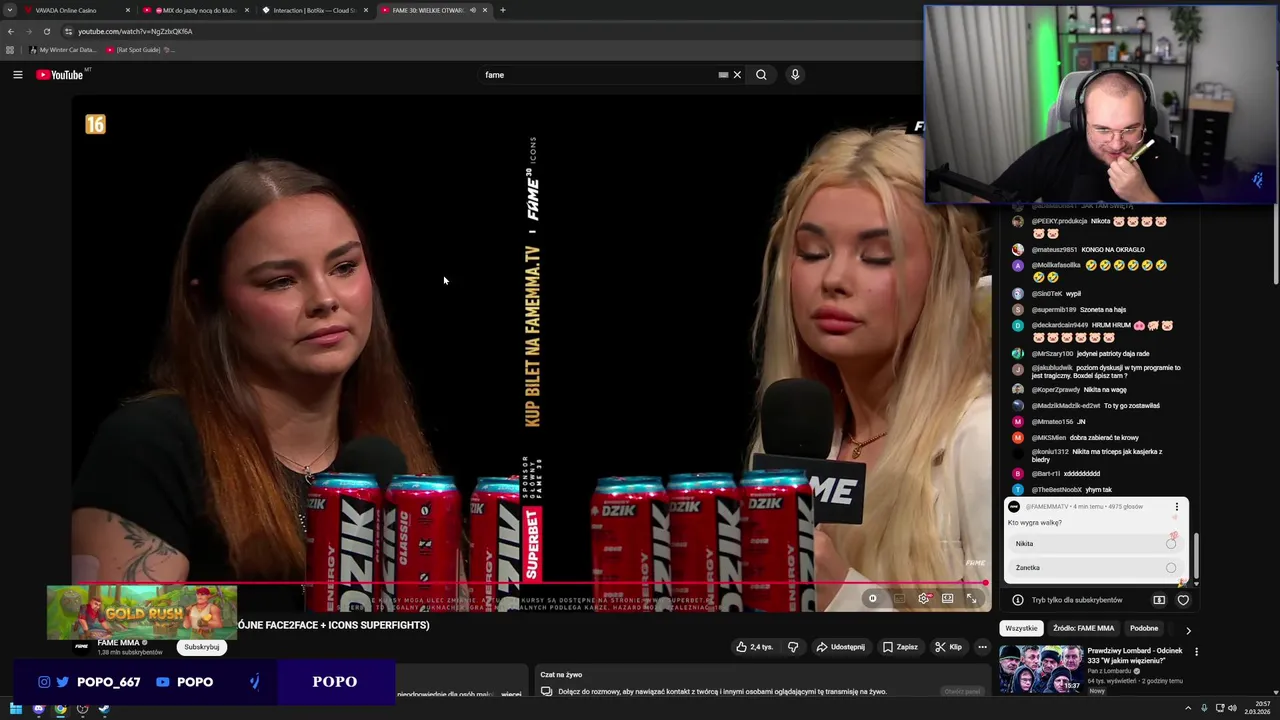This screenshot has height=720, width=1280.
Task: Open the apps grid in bookmarks bar
Action: (x=10, y=49)
